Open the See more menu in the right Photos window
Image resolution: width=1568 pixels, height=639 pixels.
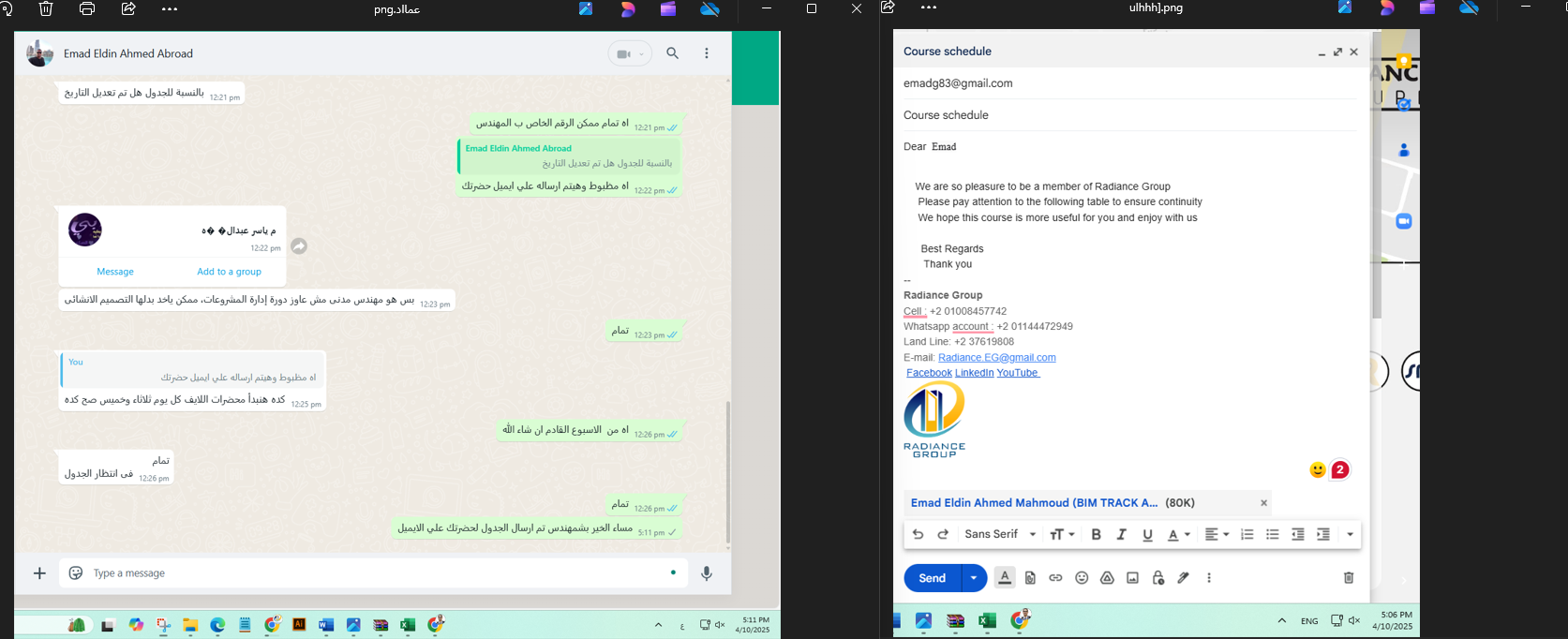pos(929,7)
